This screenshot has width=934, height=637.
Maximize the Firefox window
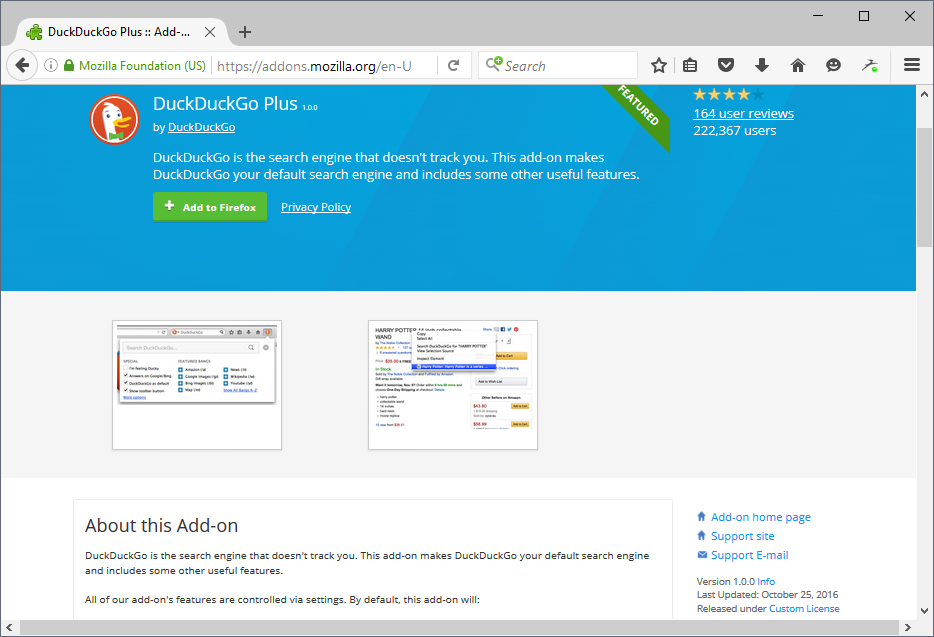pos(864,16)
